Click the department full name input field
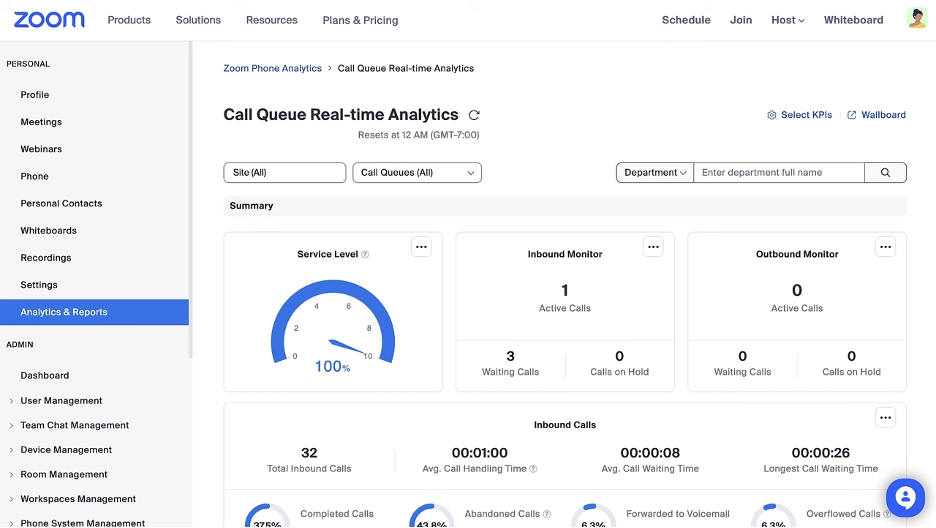This screenshot has width=936, height=528. pos(779,173)
